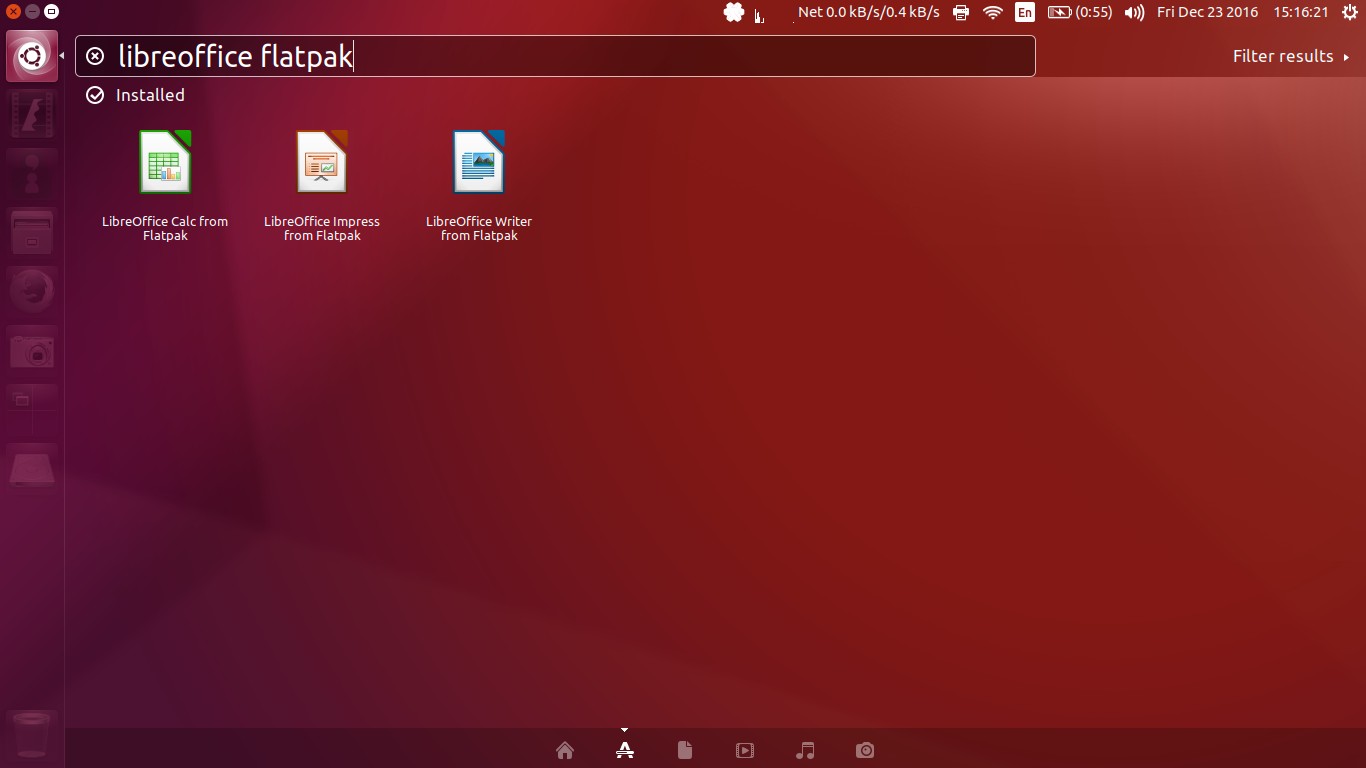Clear the search query with the x
Viewport: 1366px width, 768px height.
pos(95,56)
